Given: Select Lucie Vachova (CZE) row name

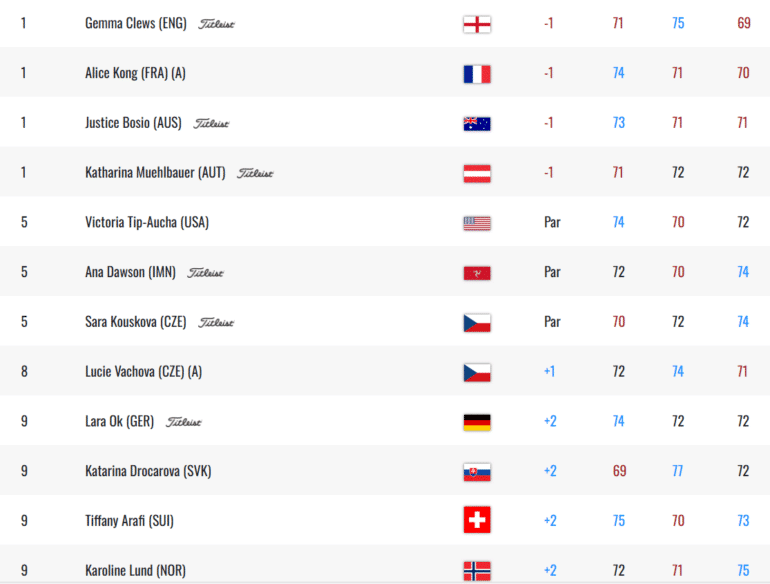Looking at the screenshot, I should click(143, 372).
